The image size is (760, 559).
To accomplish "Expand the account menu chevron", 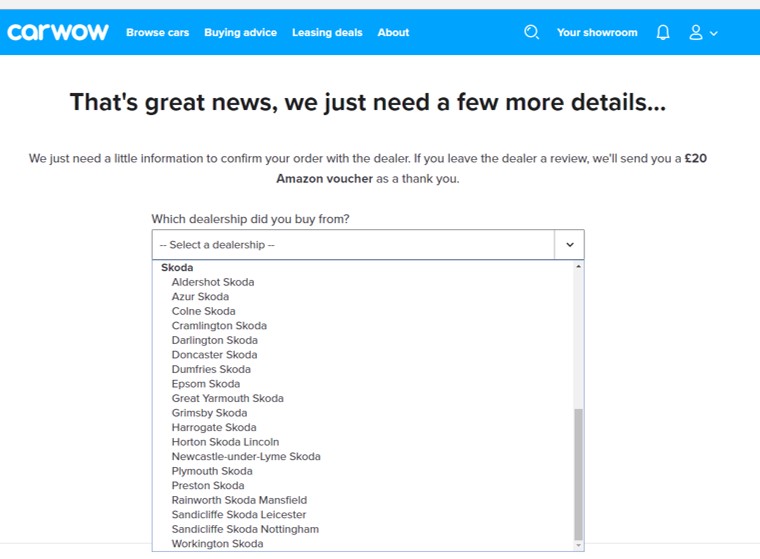I will pyautogui.click(x=713, y=33).
